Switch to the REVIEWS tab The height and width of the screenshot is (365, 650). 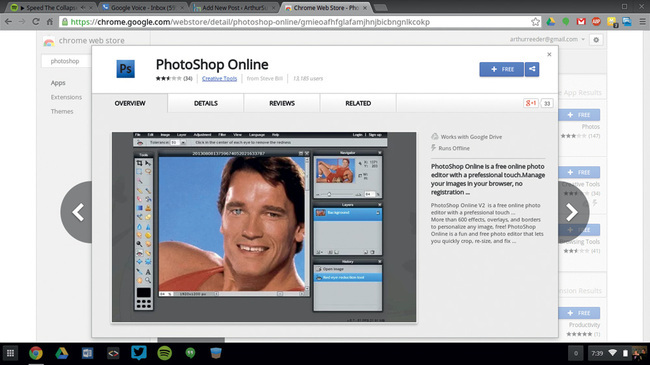coord(282,103)
